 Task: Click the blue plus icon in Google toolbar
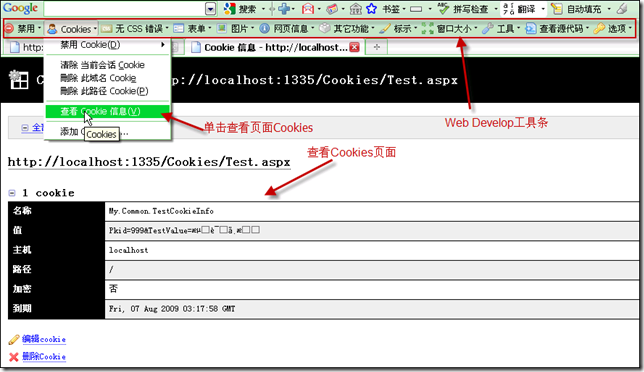click(284, 9)
